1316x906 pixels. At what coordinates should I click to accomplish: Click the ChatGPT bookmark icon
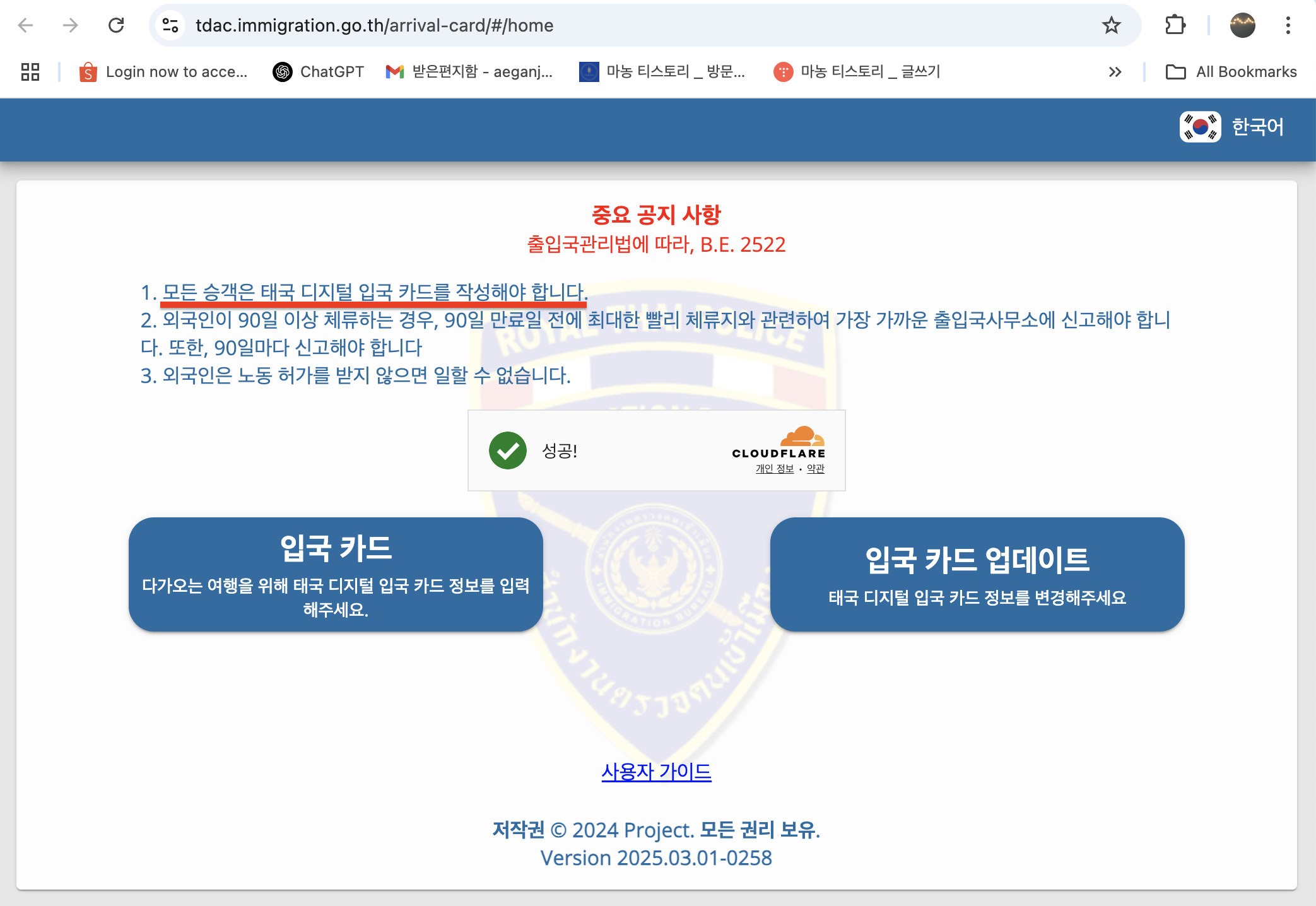point(282,71)
